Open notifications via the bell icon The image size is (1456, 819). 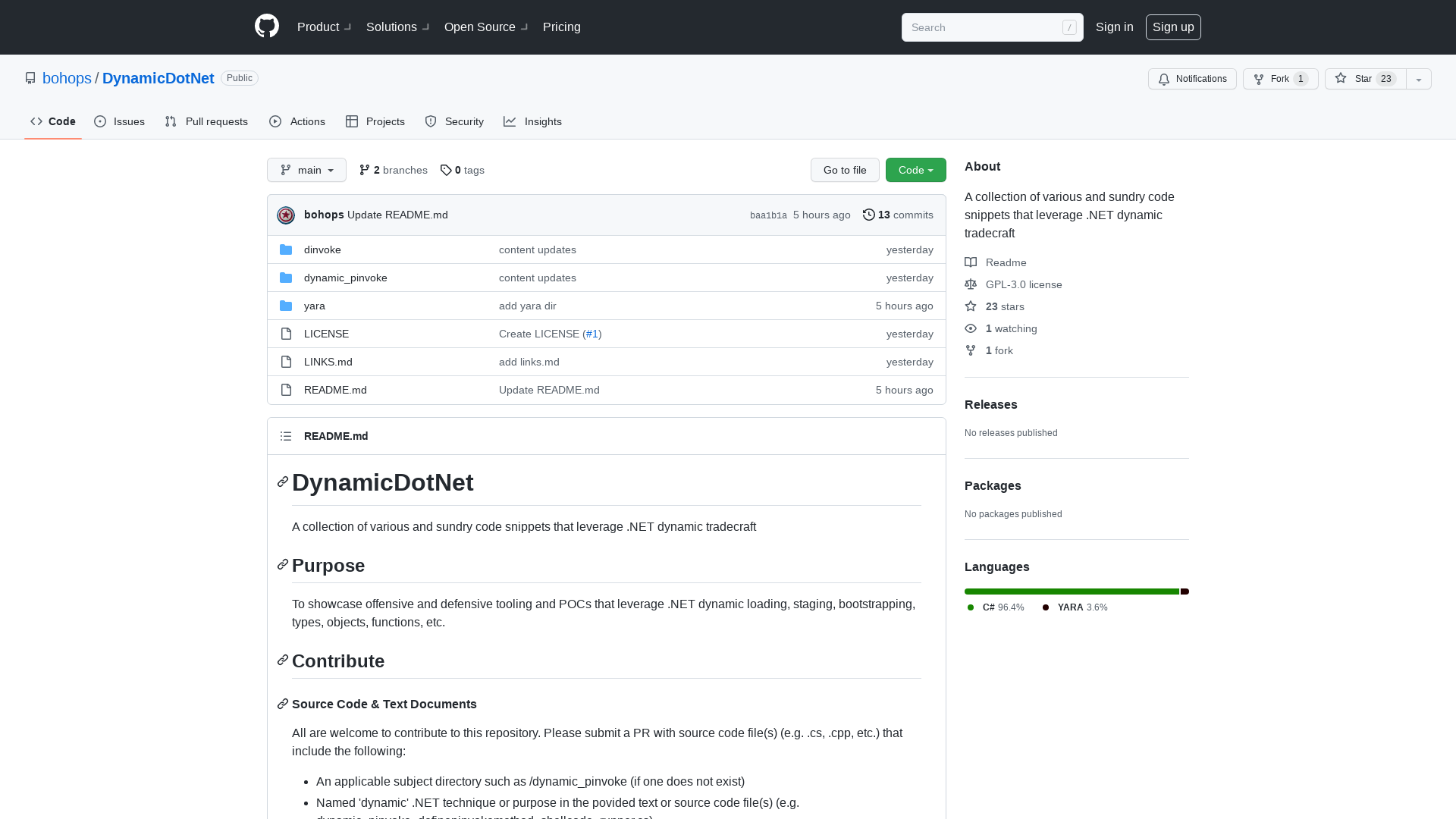1163,79
